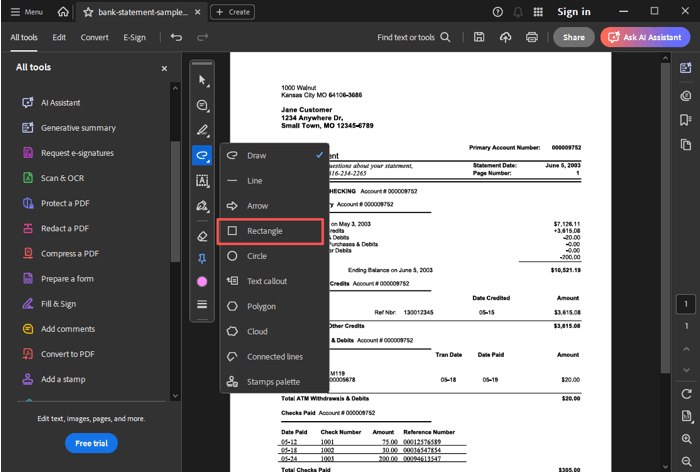Select Draw in the shape menu

tap(274, 155)
